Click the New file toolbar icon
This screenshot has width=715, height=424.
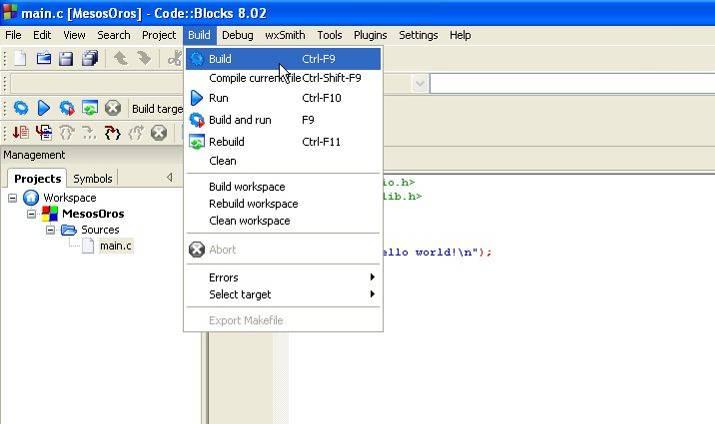click(x=20, y=59)
